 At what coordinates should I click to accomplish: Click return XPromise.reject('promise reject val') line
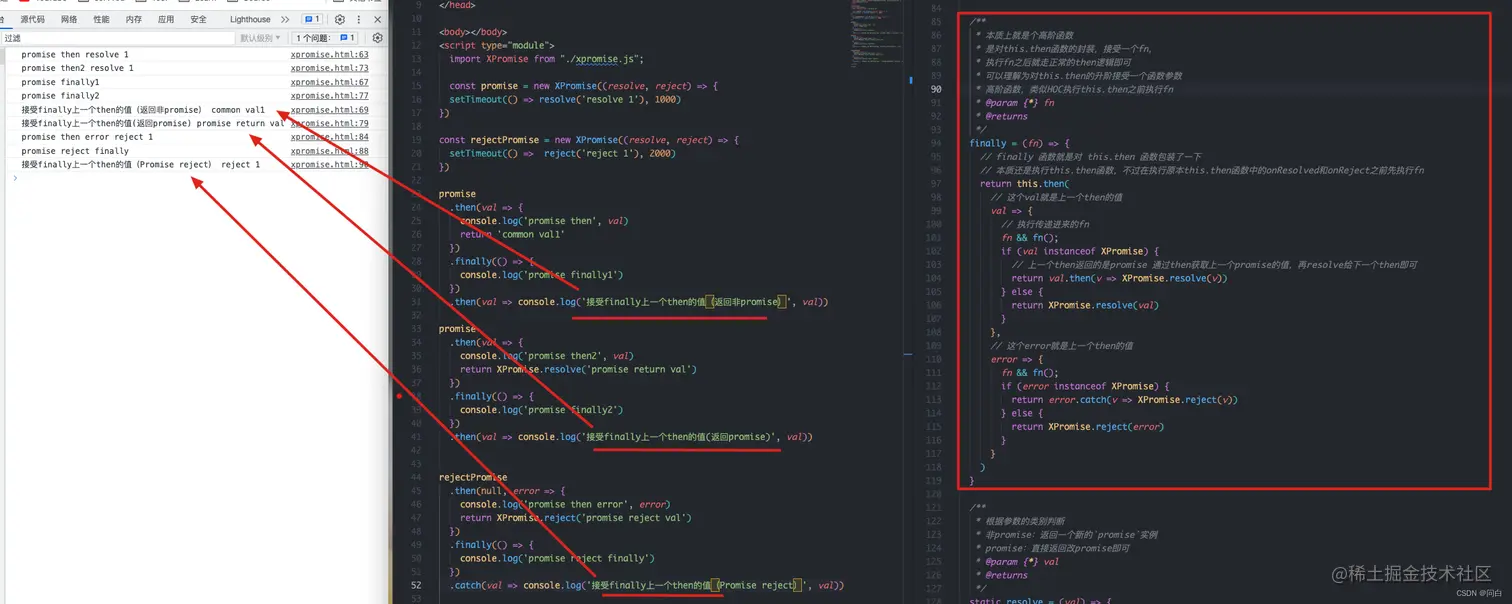tap(576, 518)
